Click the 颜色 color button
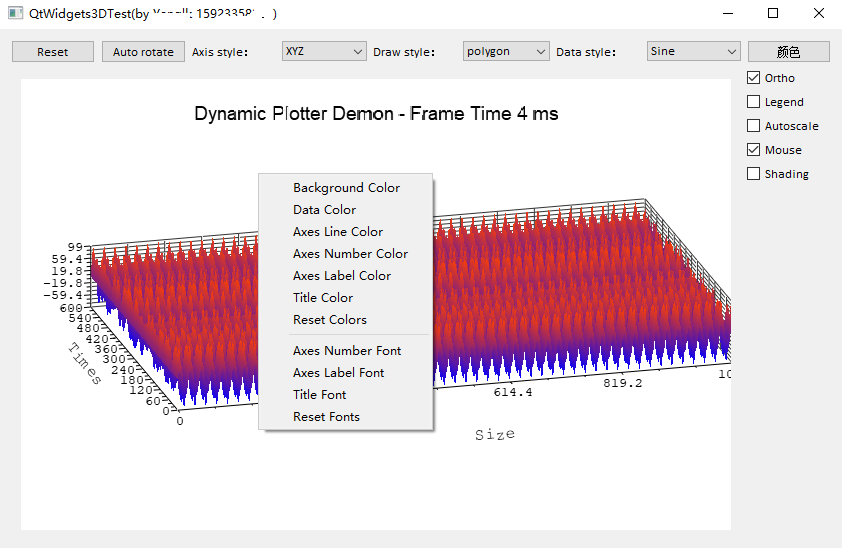Screen dimensions: 842x550 [x=788, y=52]
